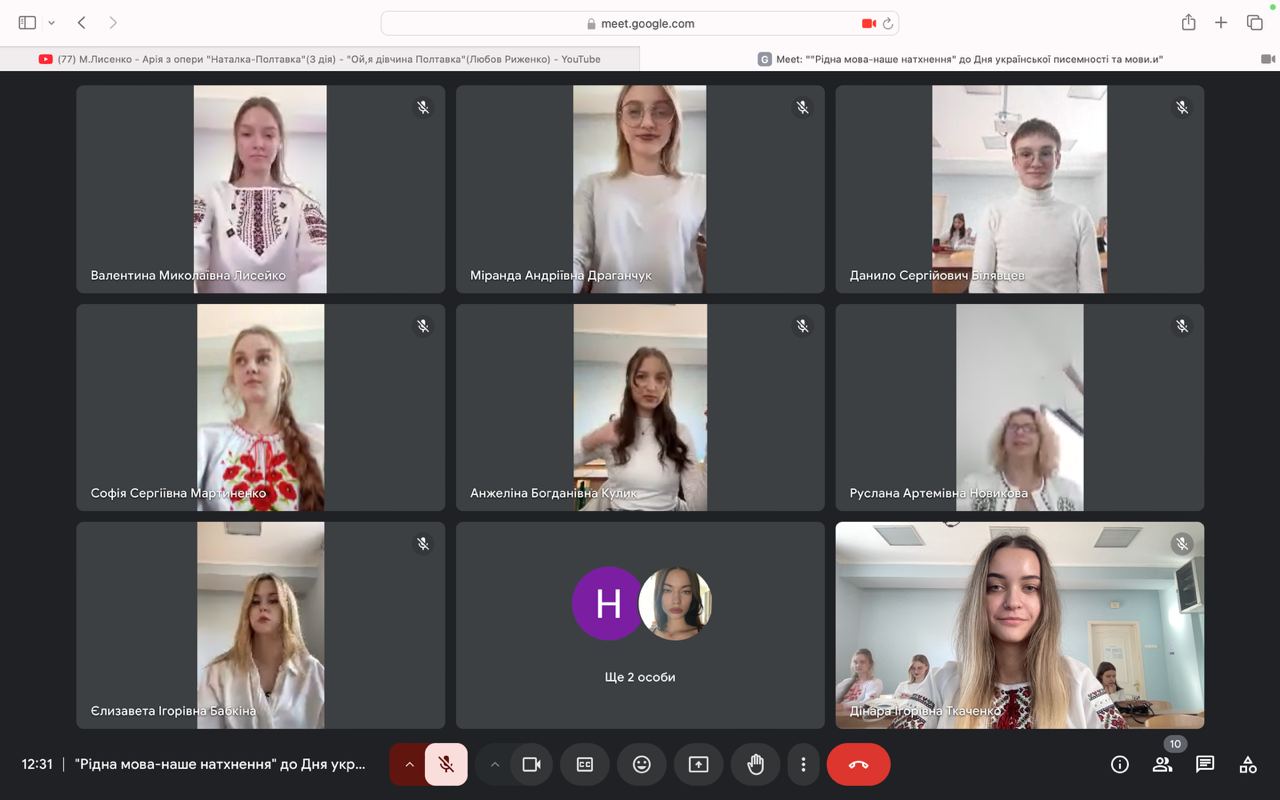Switch to the YouTube Лисенко tab
The width and height of the screenshot is (1280, 800).
tap(320, 59)
